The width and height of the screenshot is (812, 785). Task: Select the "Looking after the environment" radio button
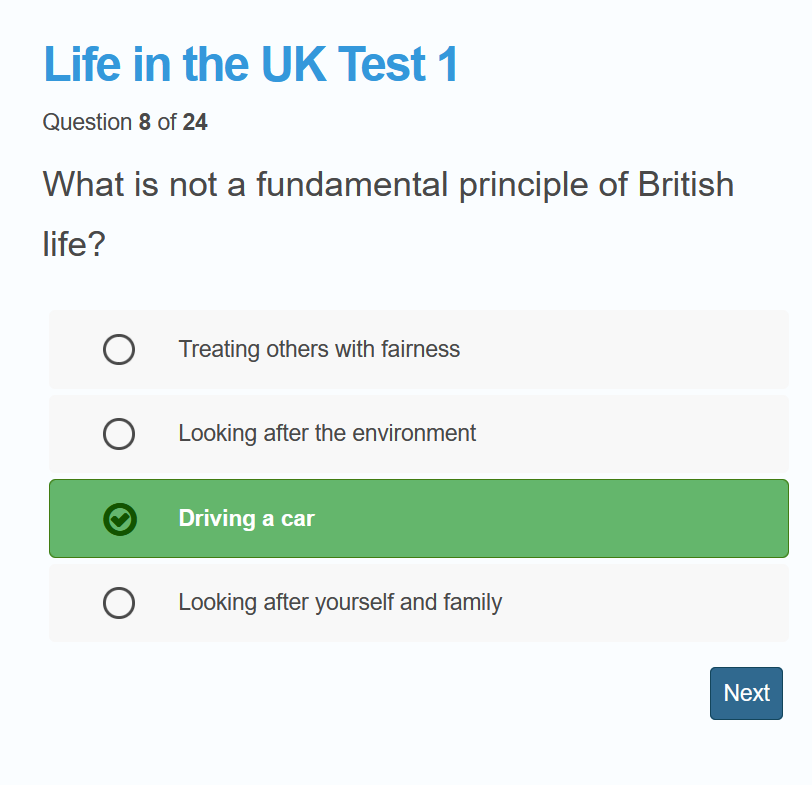click(x=119, y=434)
